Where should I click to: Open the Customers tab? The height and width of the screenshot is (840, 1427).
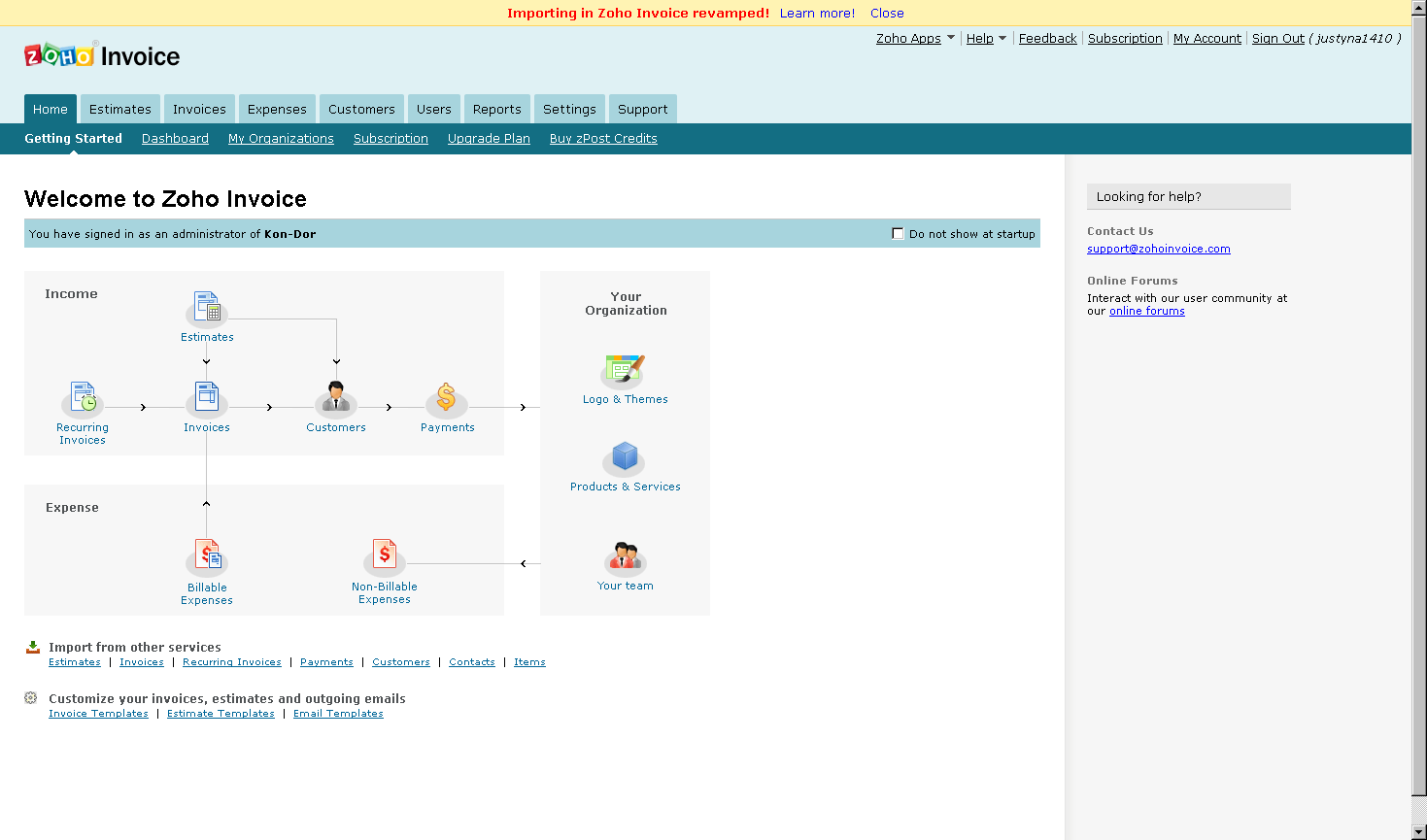pos(361,109)
